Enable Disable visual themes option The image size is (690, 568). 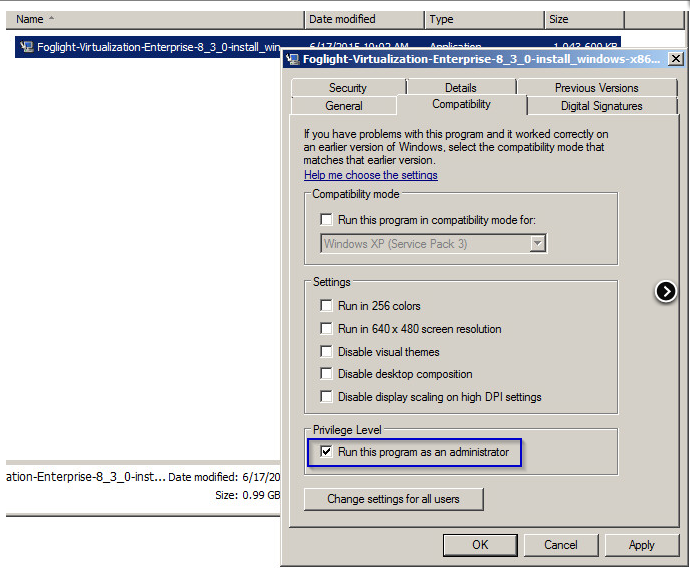click(x=326, y=352)
